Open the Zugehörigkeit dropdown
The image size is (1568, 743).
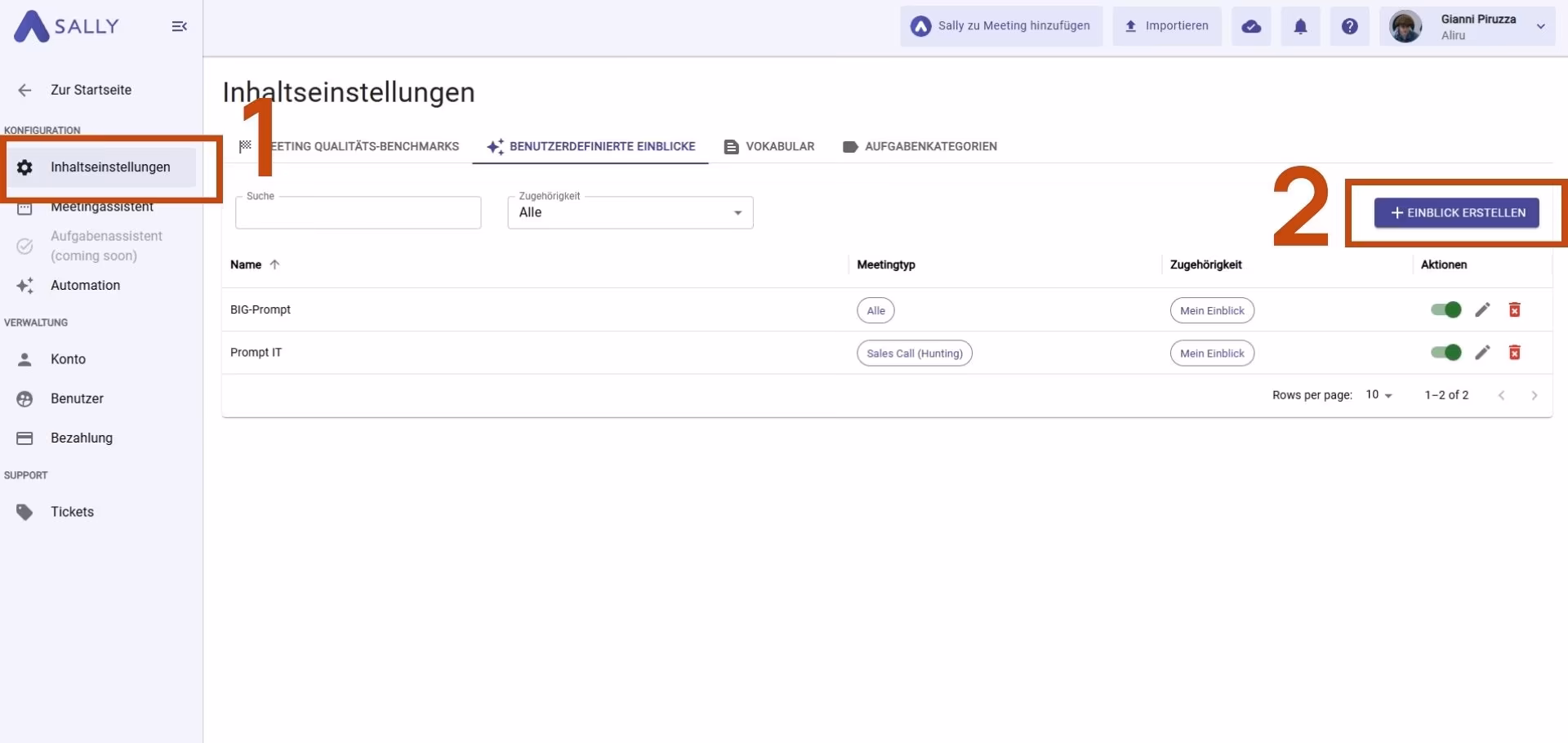(x=630, y=212)
